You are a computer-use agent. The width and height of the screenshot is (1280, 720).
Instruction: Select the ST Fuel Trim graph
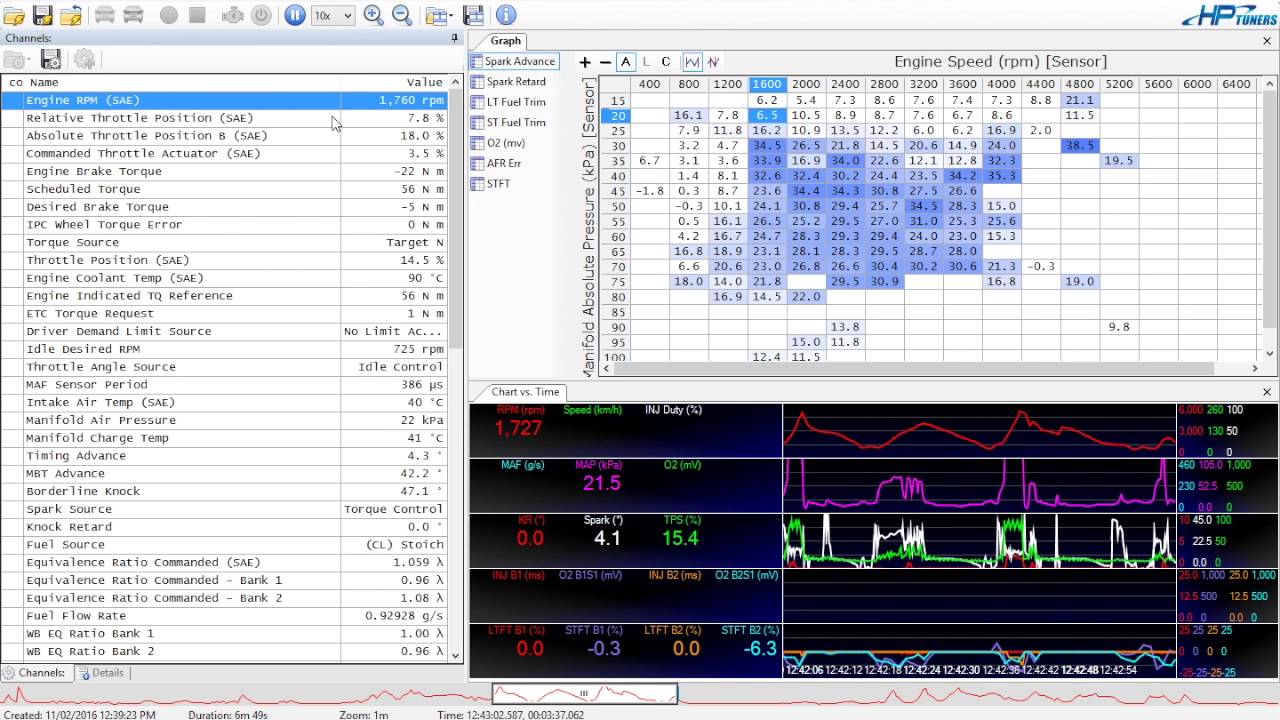(508, 122)
